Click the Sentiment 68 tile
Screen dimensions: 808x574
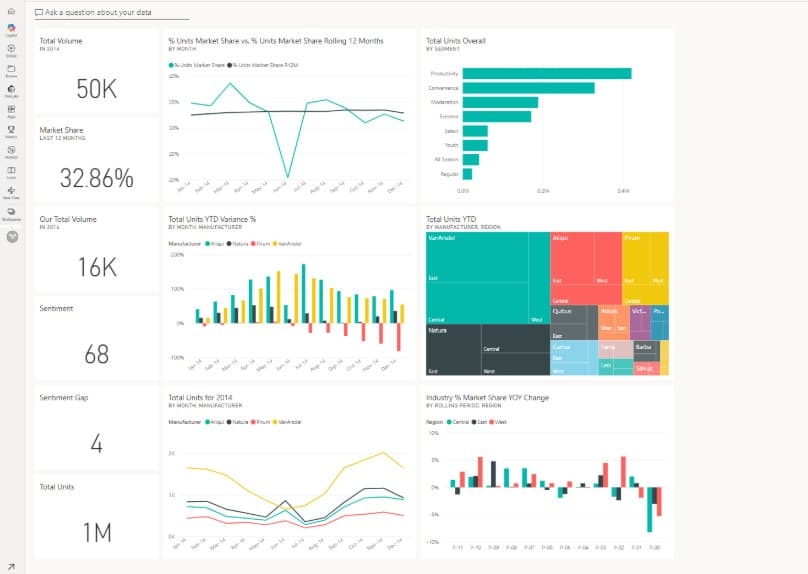pyautogui.click(x=96, y=340)
